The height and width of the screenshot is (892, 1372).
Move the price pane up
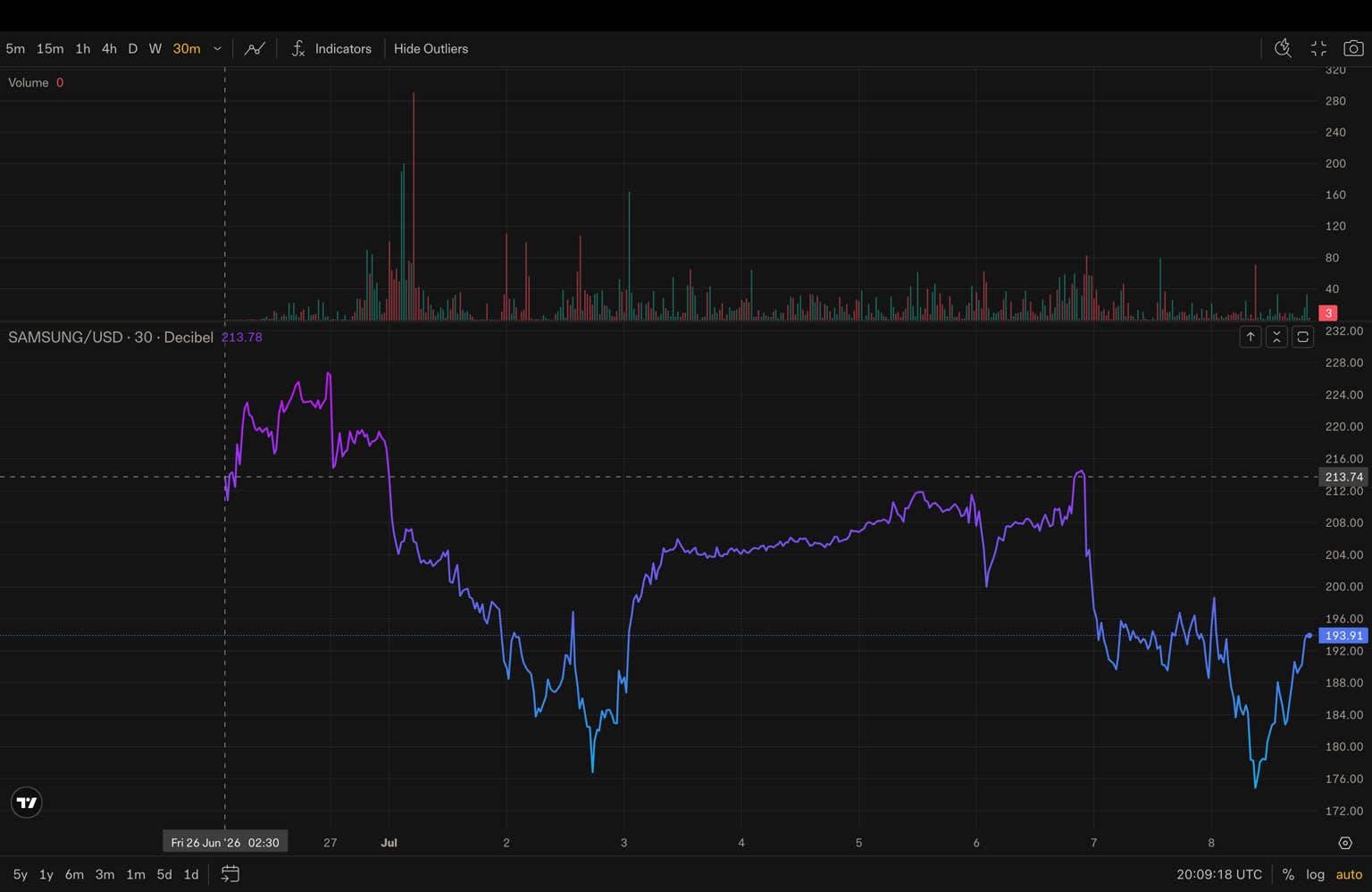(x=1251, y=337)
